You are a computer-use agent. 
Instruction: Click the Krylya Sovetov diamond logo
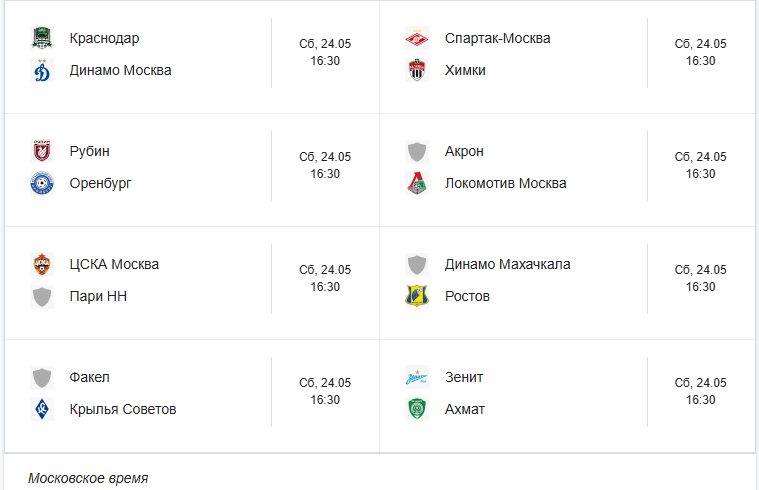coord(42,409)
